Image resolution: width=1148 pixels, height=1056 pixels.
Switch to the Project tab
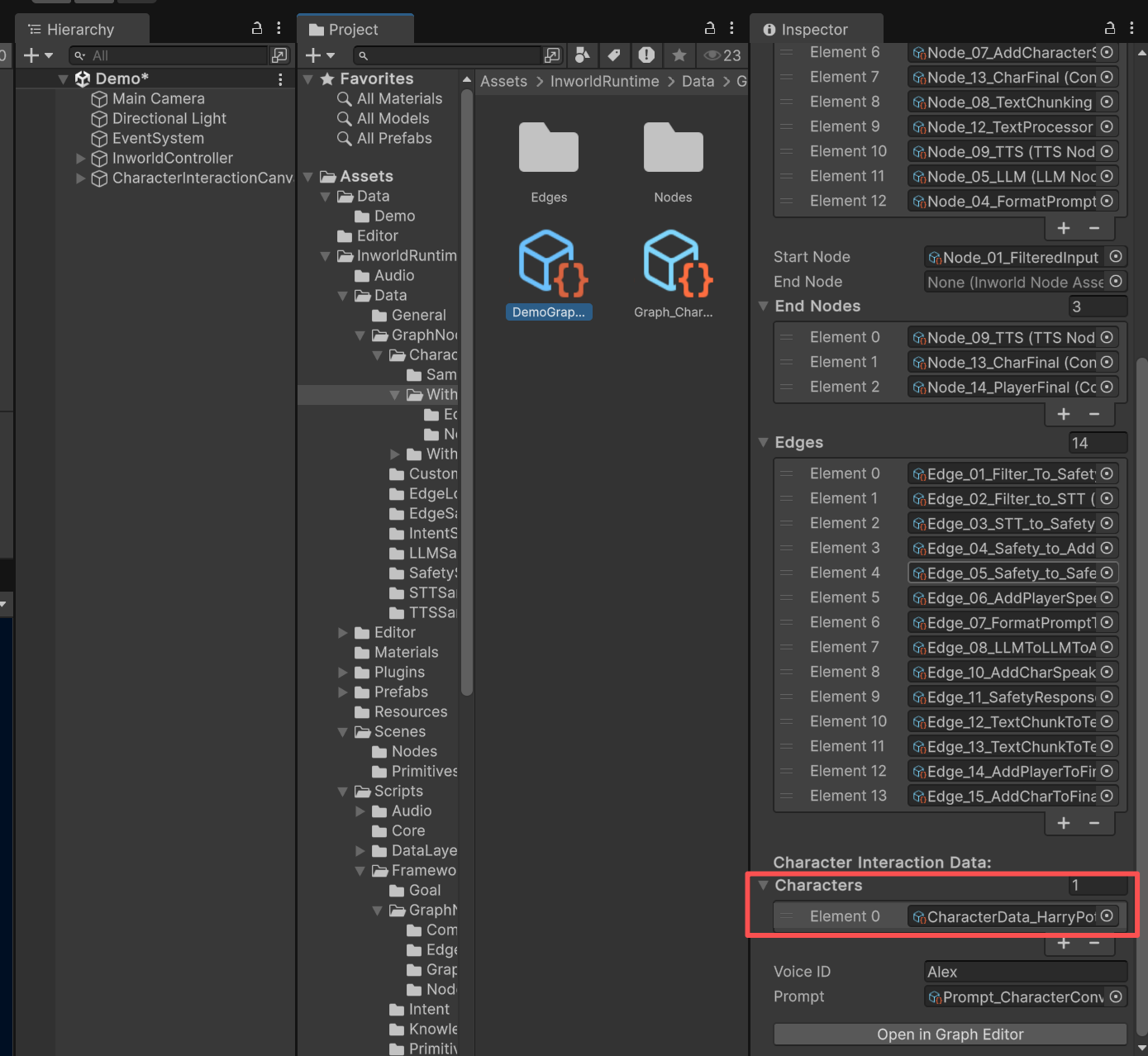coord(355,29)
